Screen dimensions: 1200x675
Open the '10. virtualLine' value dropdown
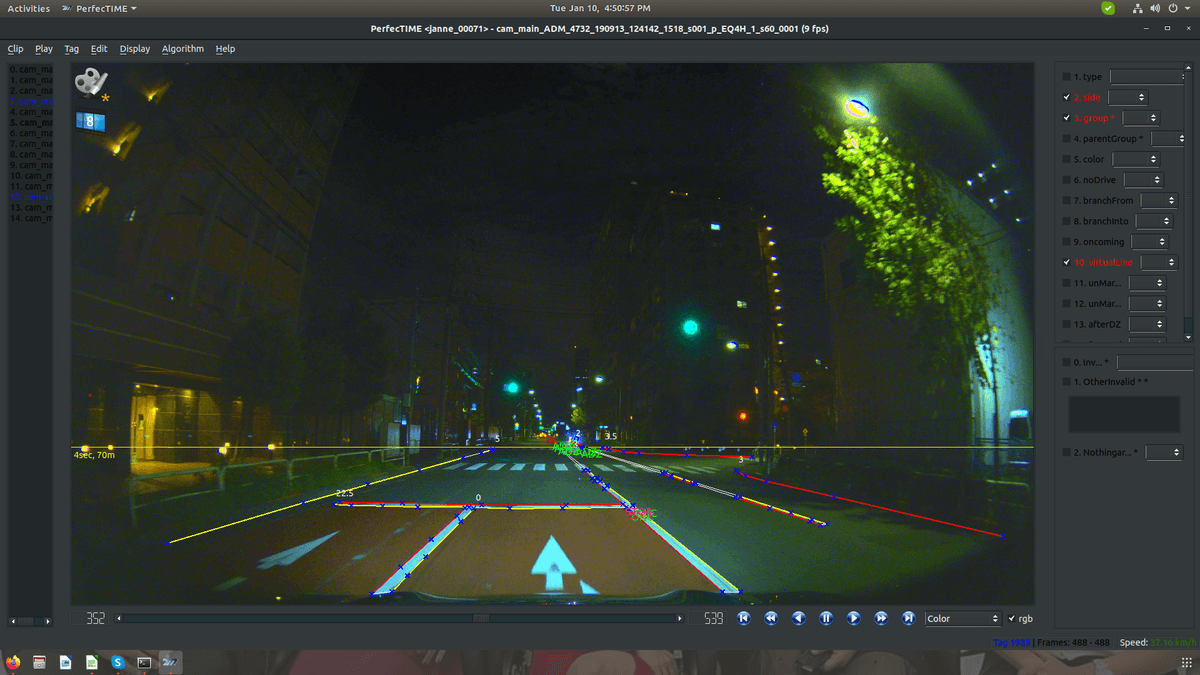coord(1158,262)
